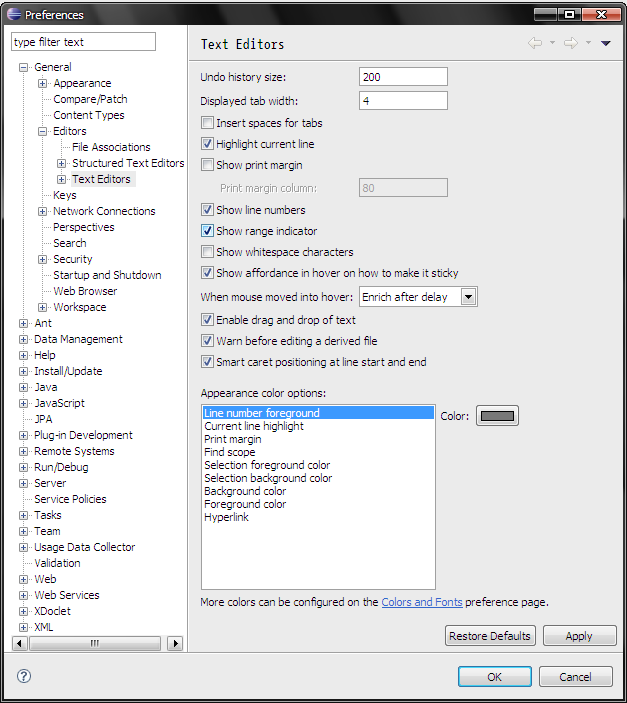Click tree scrollbar left arrow
The height and width of the screenshot is (703, 627).
19,643
